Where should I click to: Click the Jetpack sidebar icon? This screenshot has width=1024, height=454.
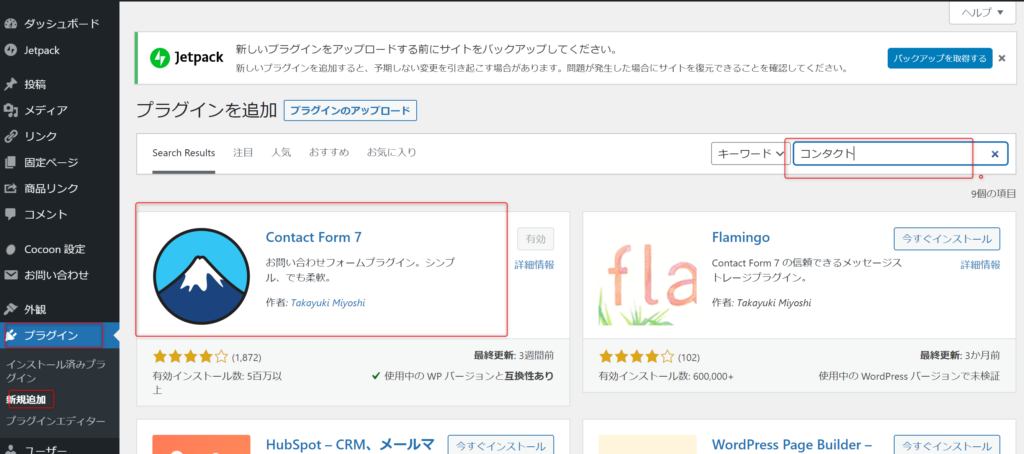tap(10, 50)
